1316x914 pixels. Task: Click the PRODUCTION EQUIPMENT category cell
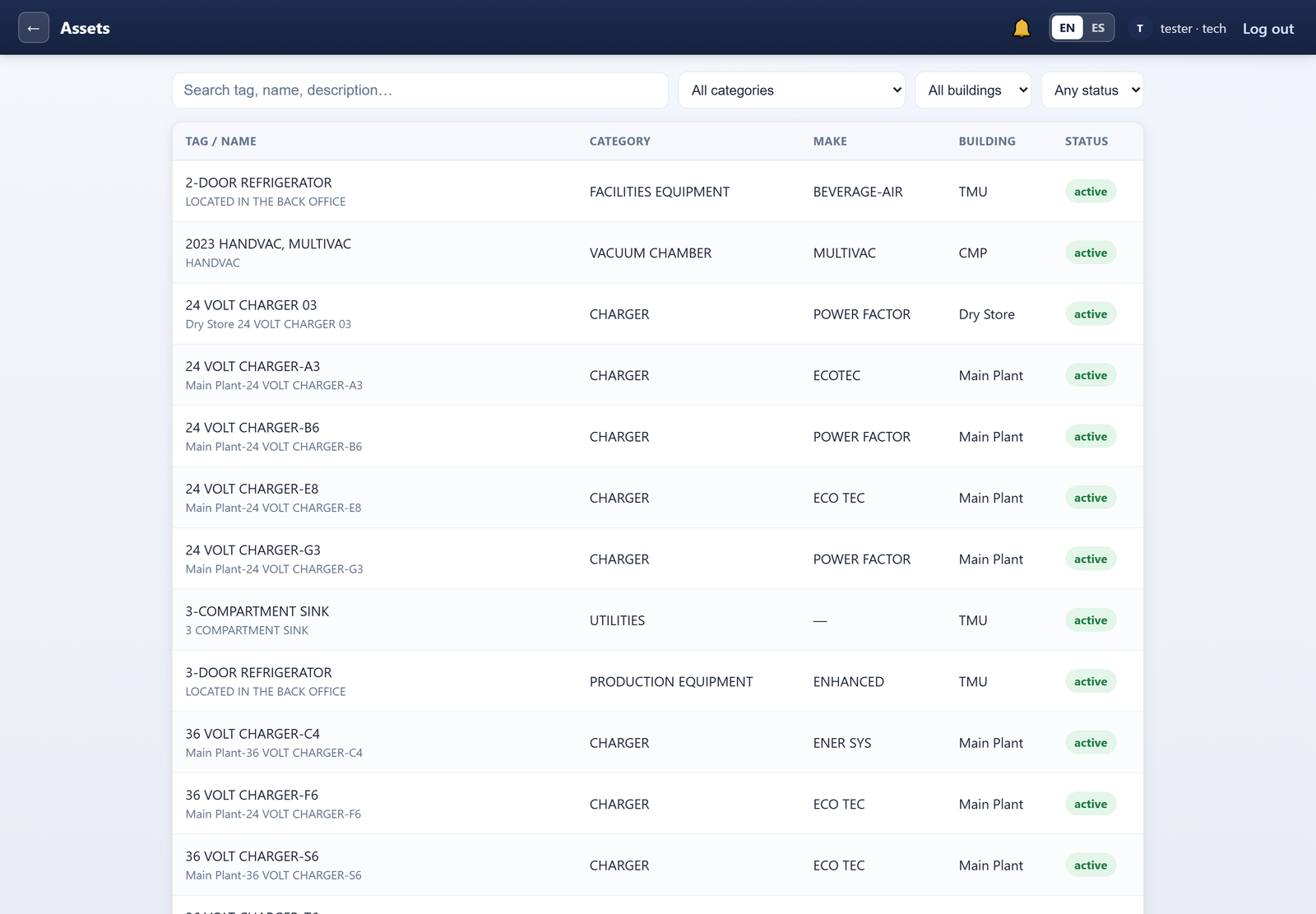pyautogui.click(x=671, y=682)
